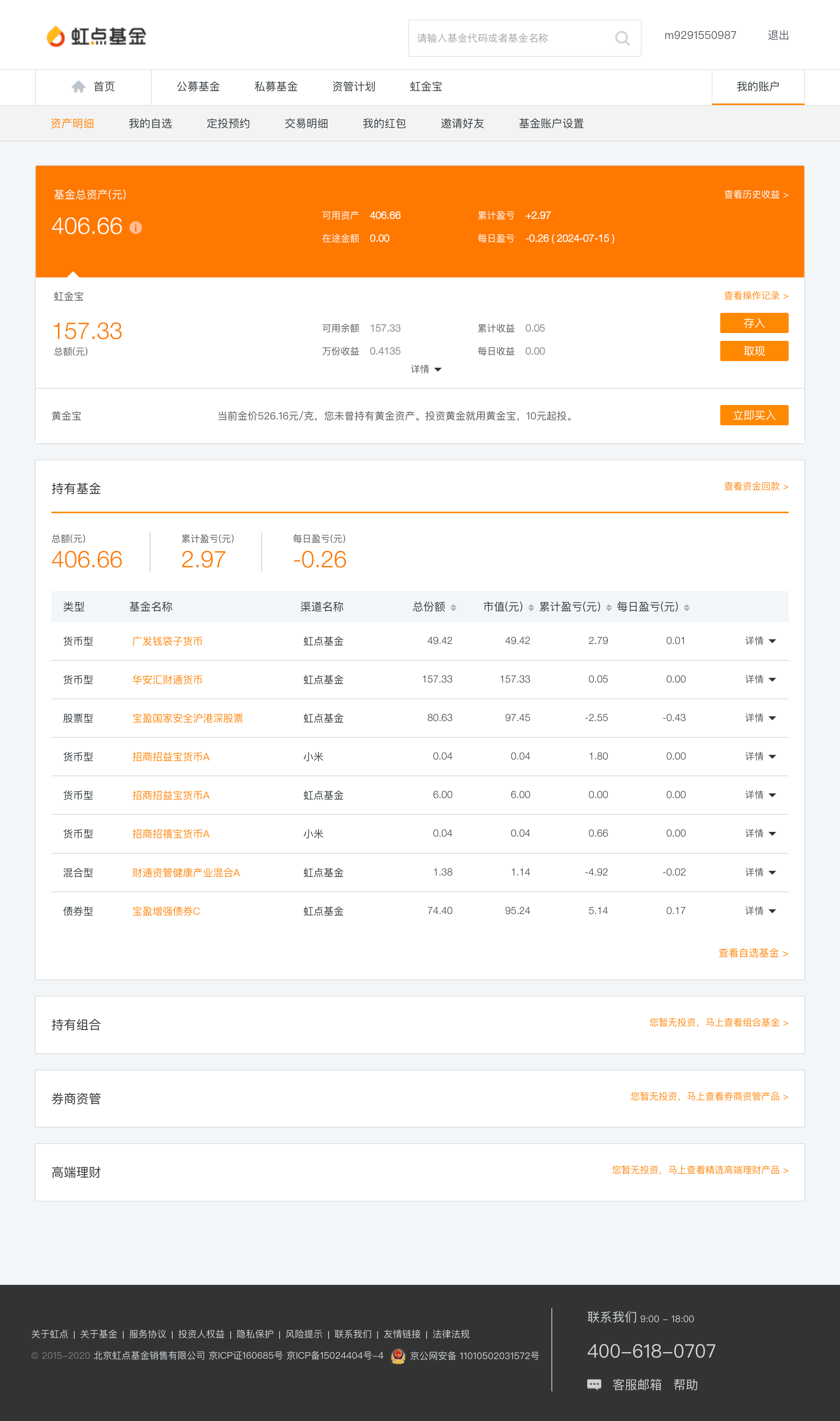Click 退出 to log out

(x=778, y=35)
